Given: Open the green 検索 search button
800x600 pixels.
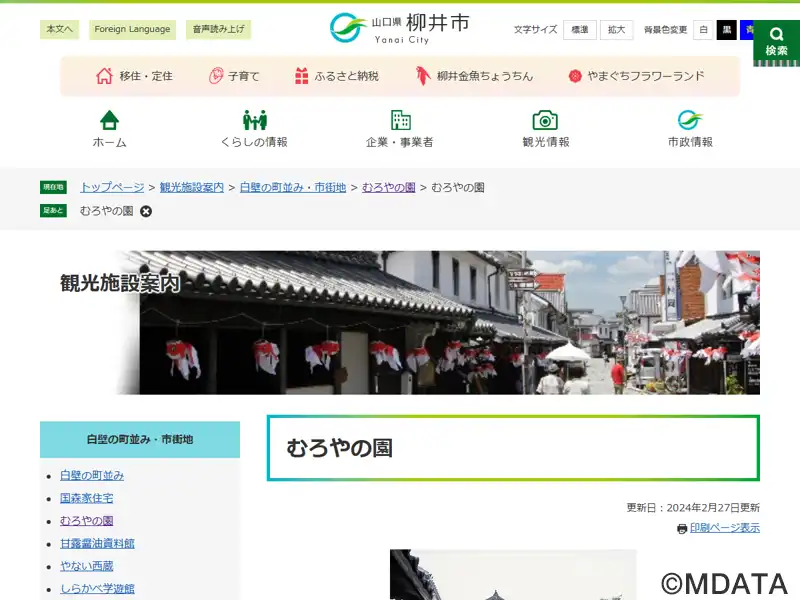Looking at the screenshot, I should point(776,43).
